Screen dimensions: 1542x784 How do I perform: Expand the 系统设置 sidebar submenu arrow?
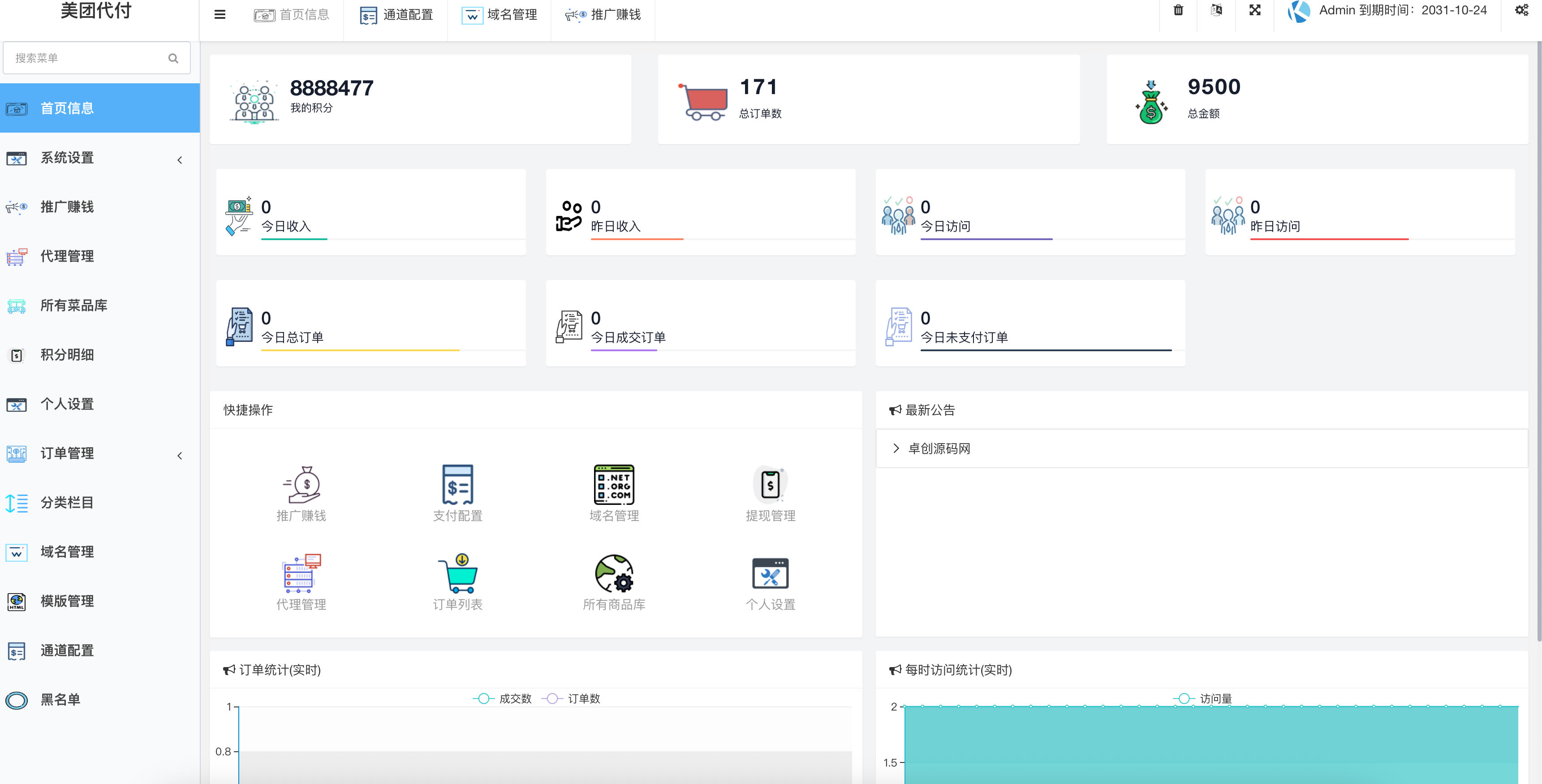coord(180,160)
